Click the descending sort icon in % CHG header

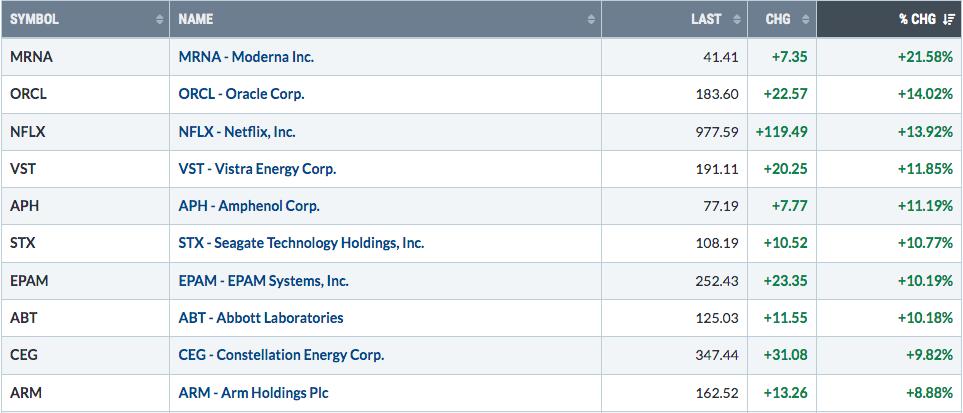(x=948, y=20)
